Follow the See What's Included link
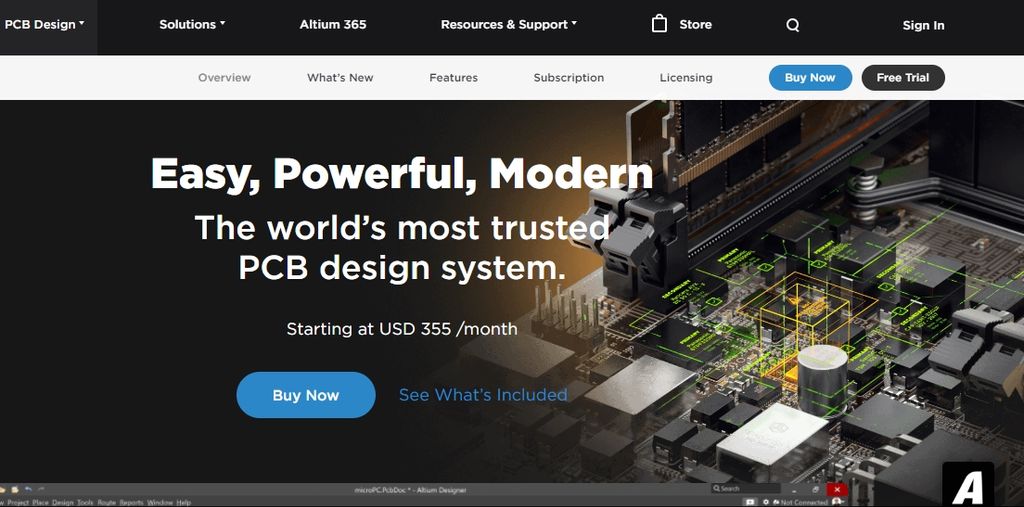This screenshot has height=507, width=1024. click(x=483, y=395)
